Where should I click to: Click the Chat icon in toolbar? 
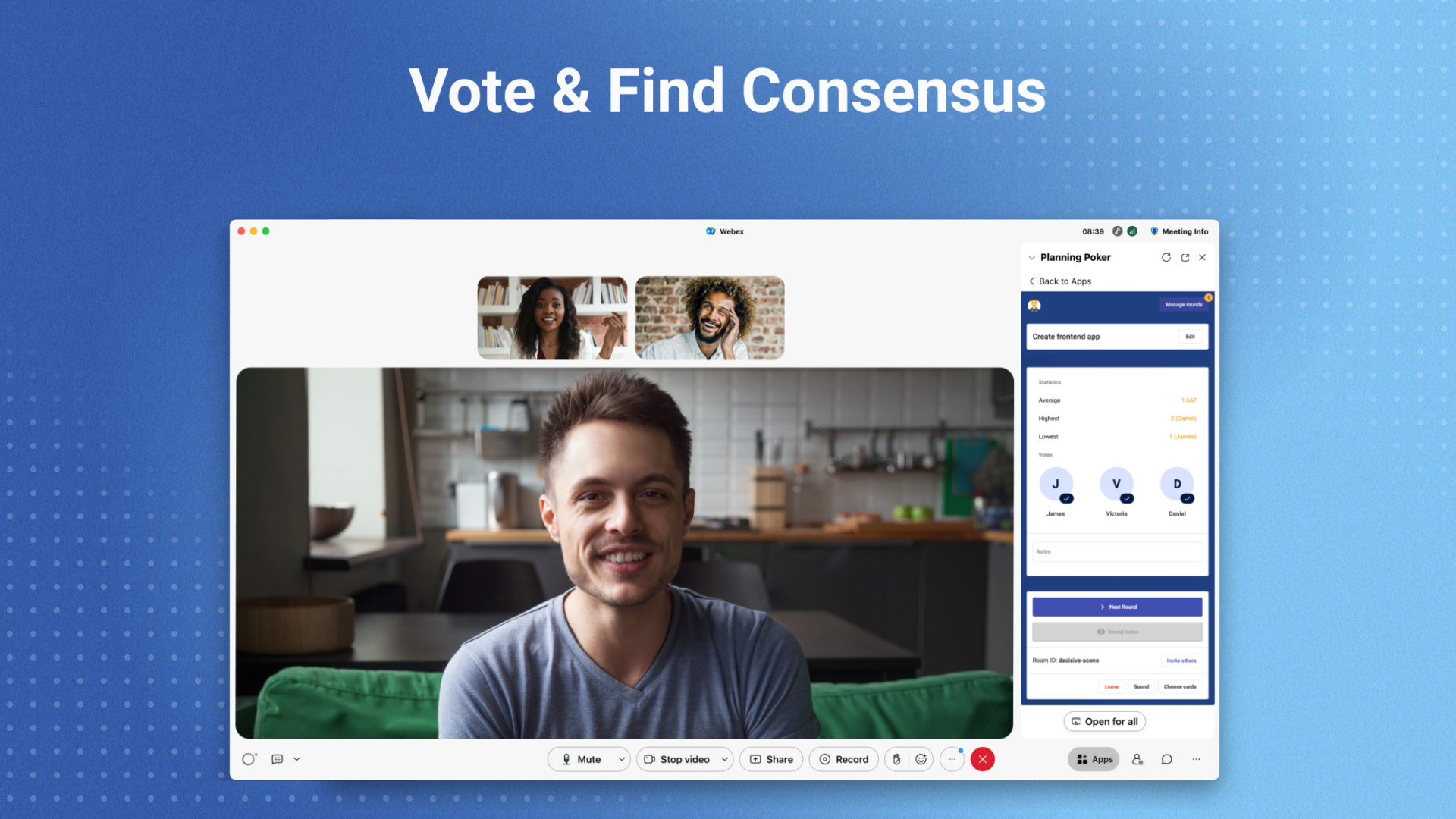tap(1166, 759)
